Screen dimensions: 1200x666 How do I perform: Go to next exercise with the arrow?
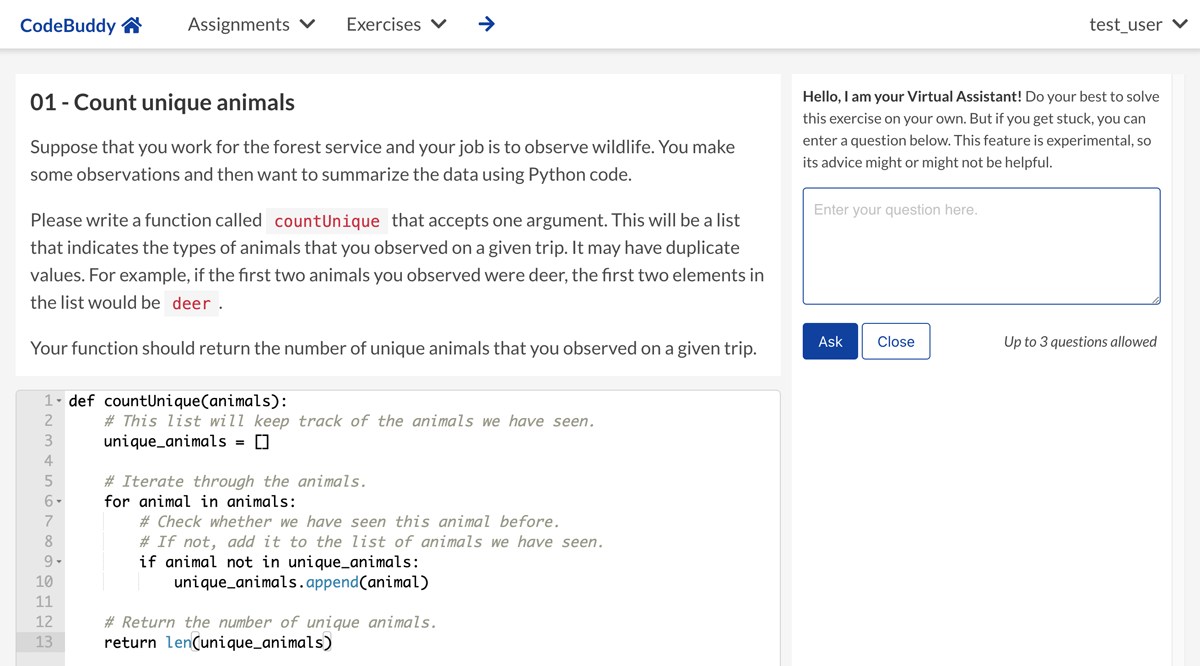click(x=486, y=24)
